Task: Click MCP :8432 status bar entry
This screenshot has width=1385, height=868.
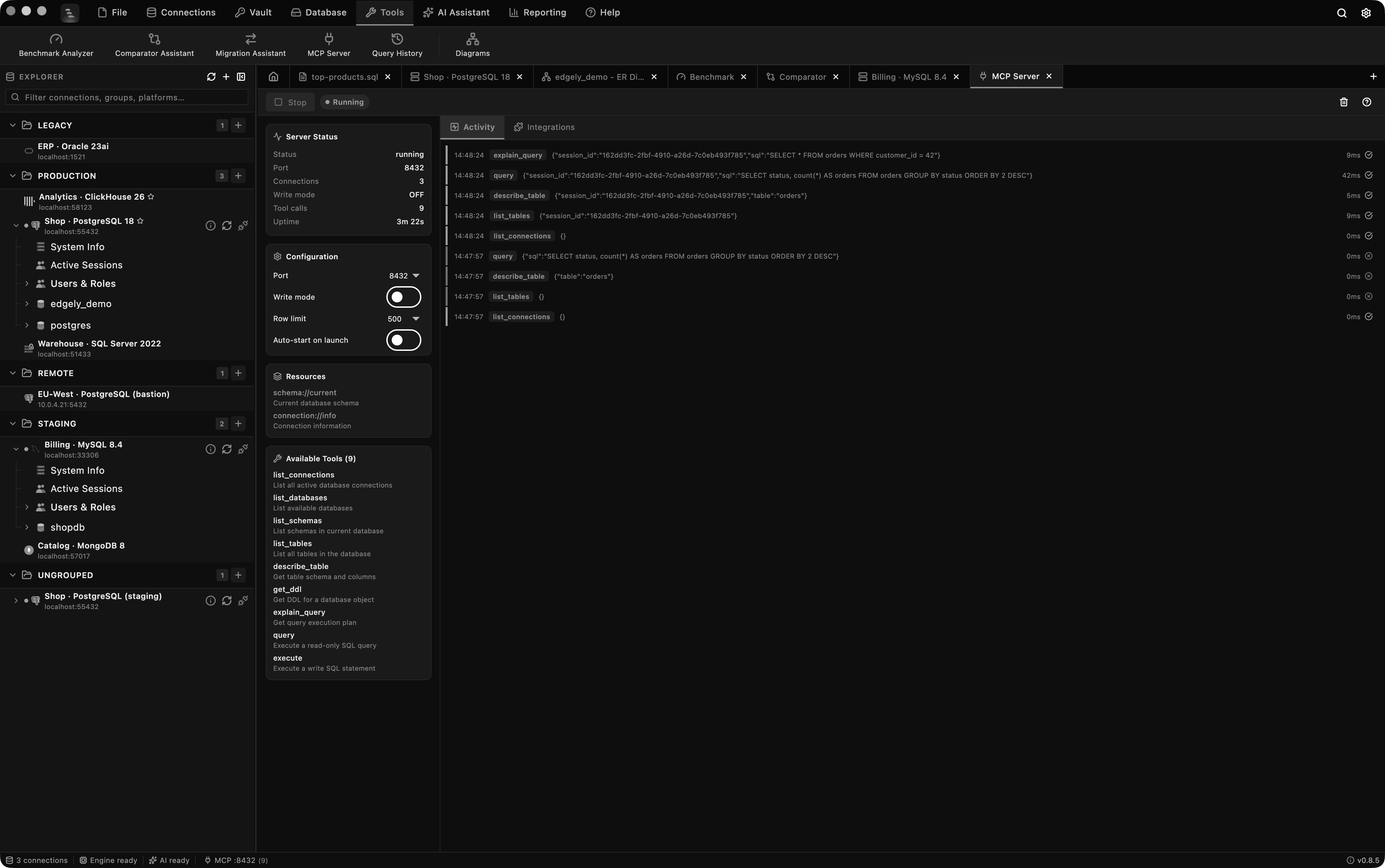Action: point(235,860)
